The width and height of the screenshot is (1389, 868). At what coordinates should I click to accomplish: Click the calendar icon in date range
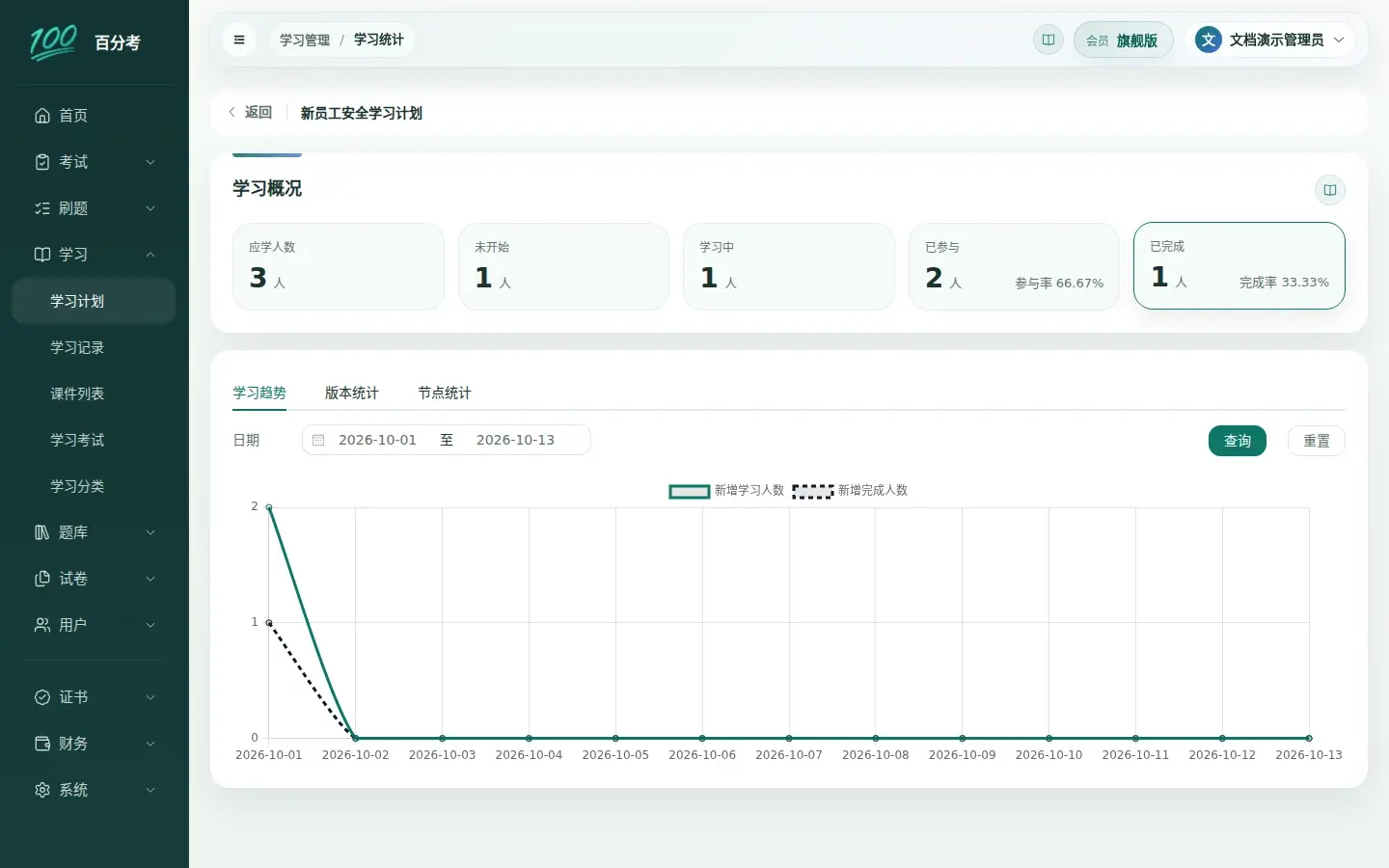318,440
